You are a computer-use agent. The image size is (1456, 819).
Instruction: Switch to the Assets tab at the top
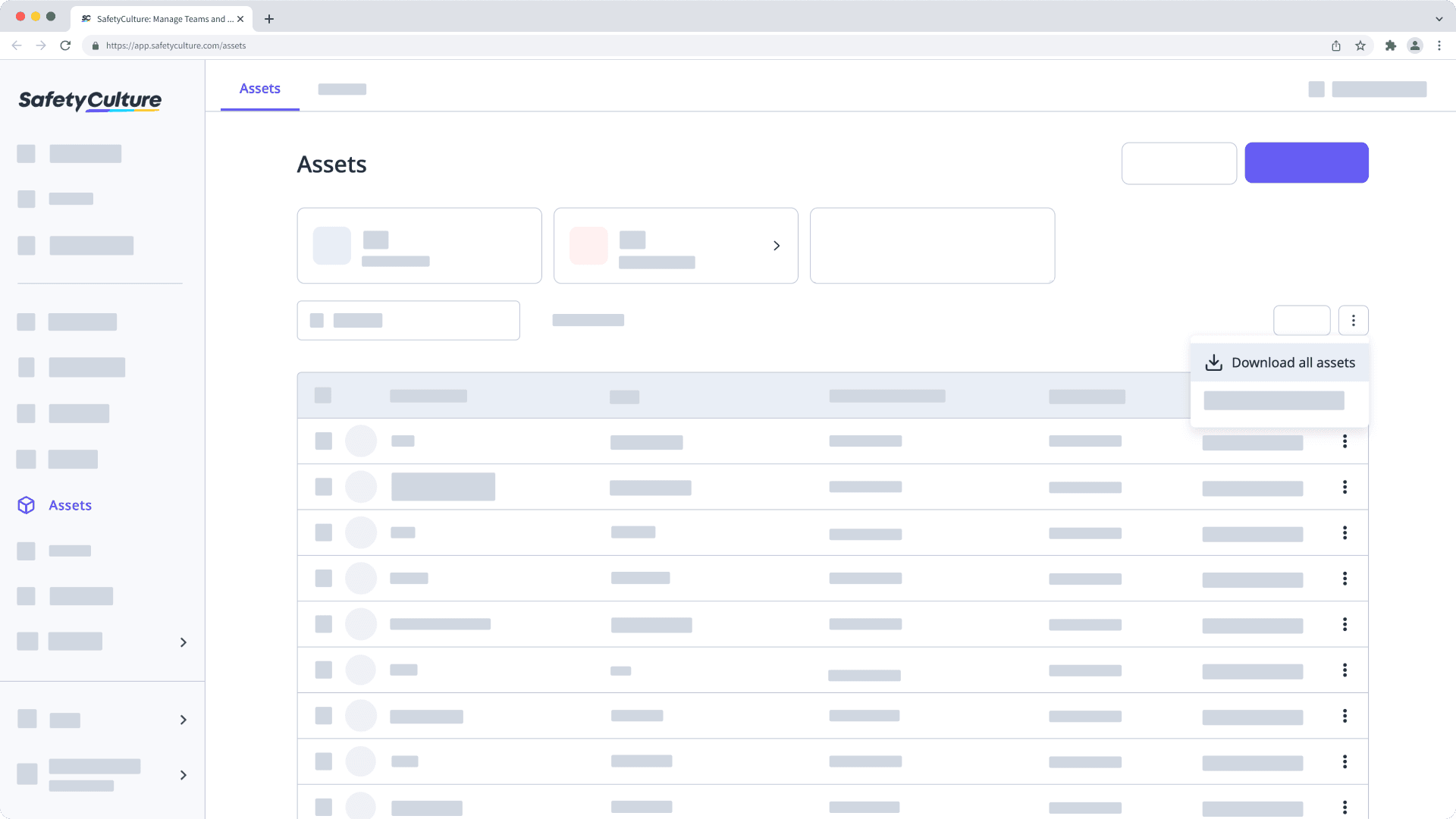pyautogui.click(x=259, y=89)
